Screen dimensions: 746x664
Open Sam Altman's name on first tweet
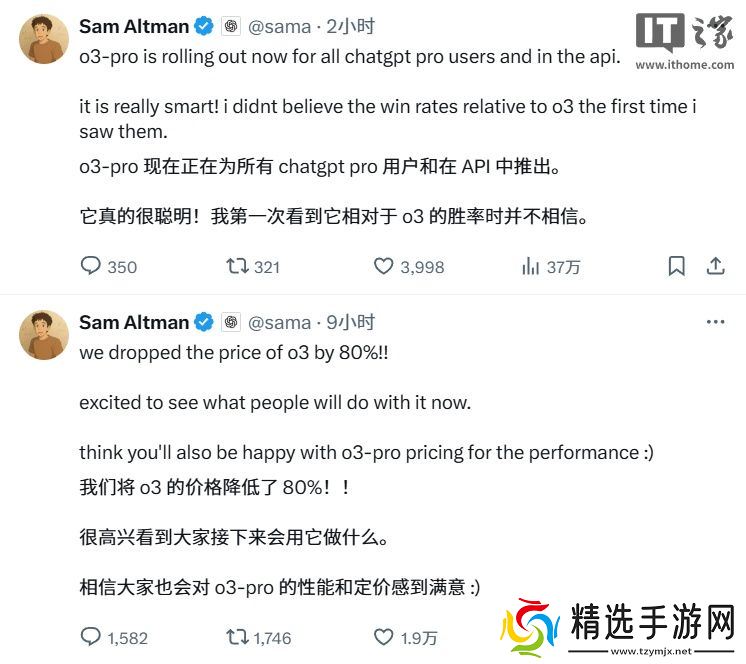[133, 27]
